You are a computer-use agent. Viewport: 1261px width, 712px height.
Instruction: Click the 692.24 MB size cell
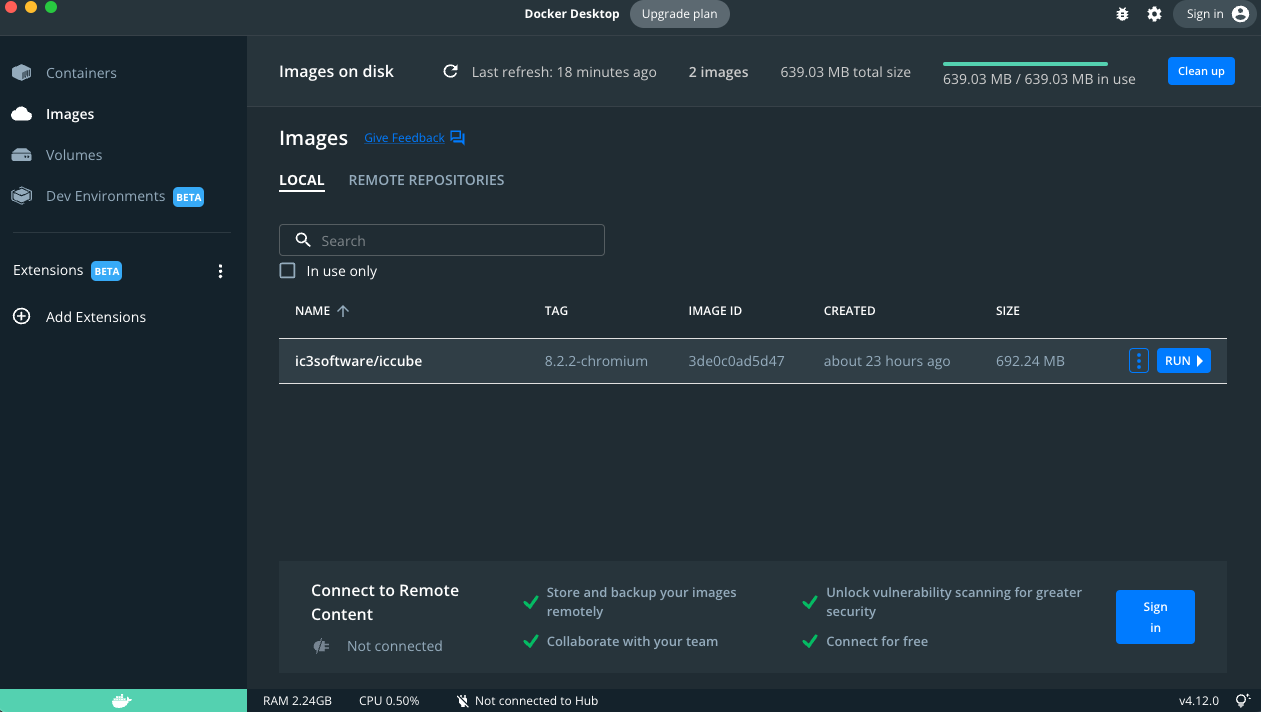(1030, 361)
